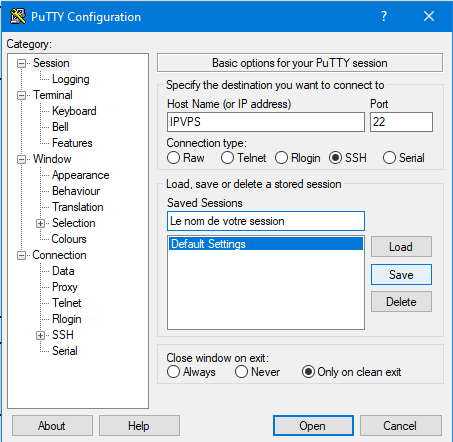Select the Telnet connection type radio
Screen dimensions: 453x442
pyautogui.click(x=227, y=158)
